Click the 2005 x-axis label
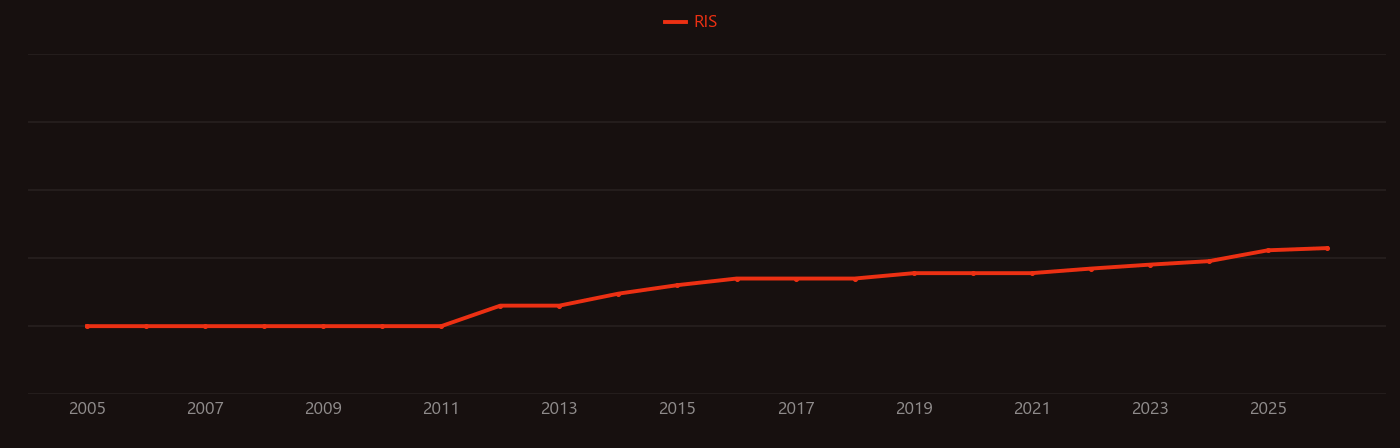This screenshot has height=448, width=1400. 87,409
